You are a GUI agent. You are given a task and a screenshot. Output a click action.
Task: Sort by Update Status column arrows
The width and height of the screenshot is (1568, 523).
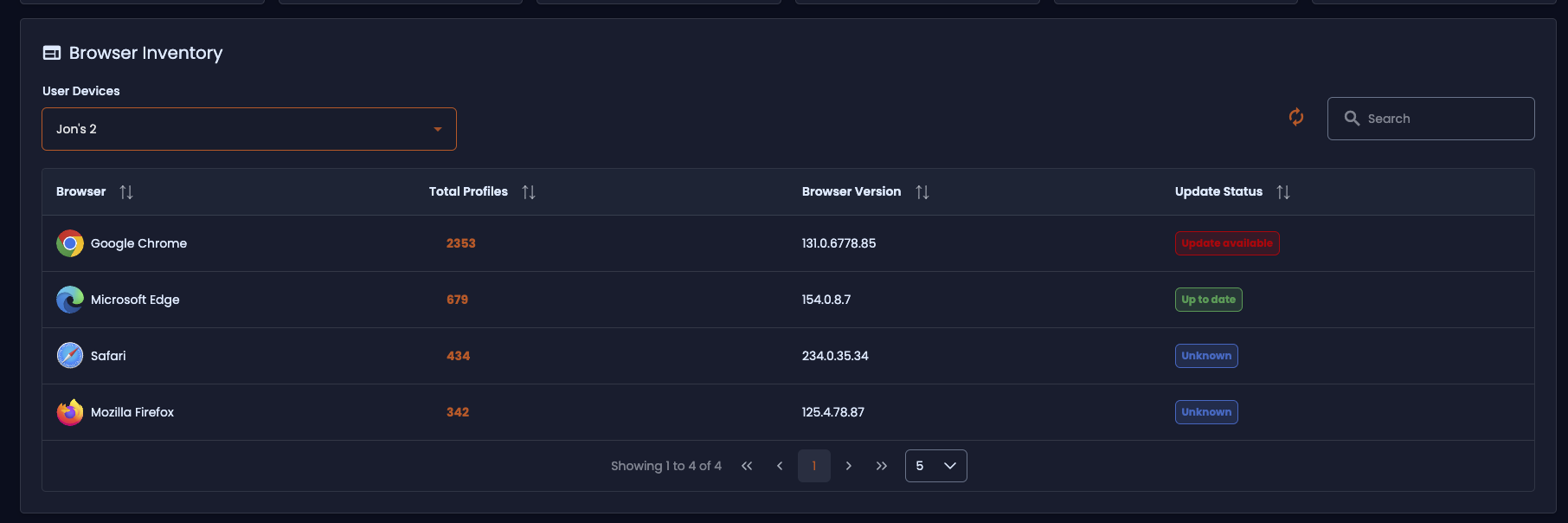pos(1283,192)
